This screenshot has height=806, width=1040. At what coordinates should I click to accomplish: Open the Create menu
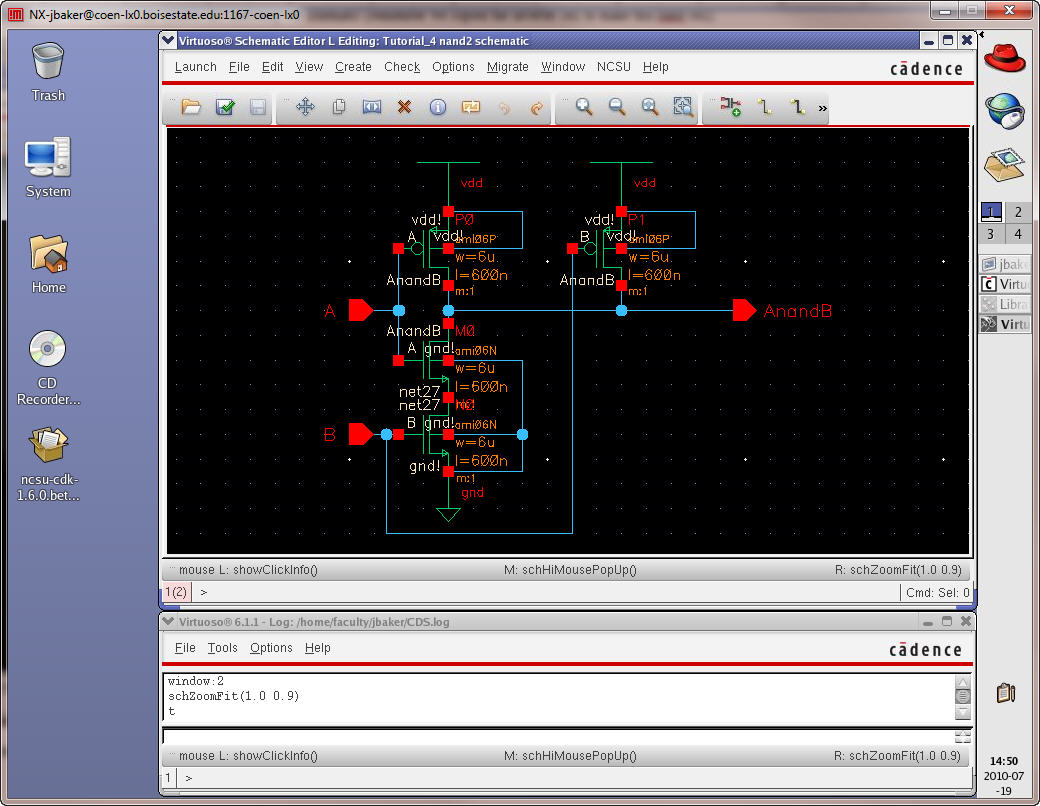(353, 67)
